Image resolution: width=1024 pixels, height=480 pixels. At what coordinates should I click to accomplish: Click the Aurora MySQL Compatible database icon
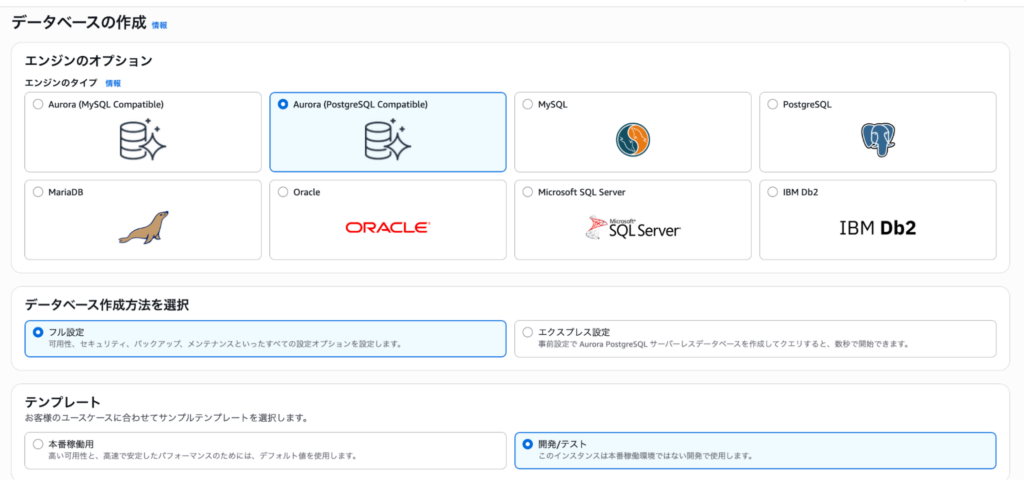pos(142,141)
